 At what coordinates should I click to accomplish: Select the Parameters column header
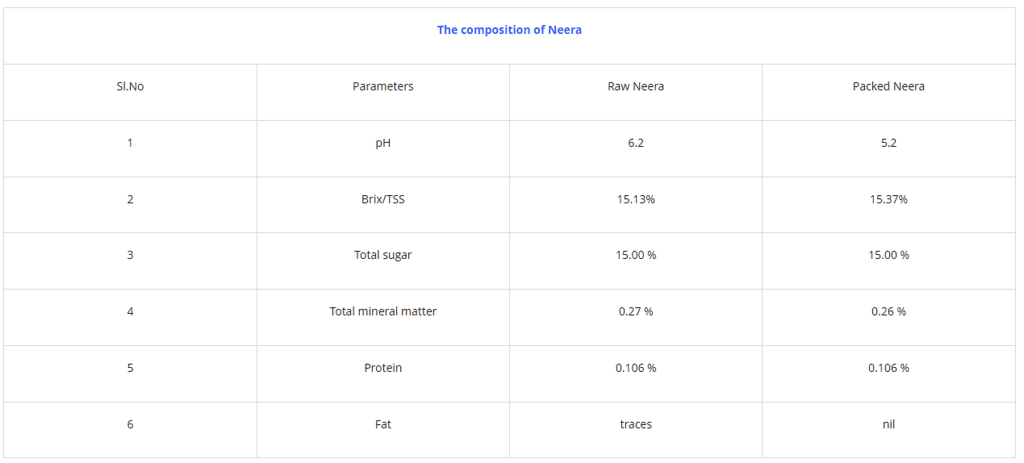383,87
